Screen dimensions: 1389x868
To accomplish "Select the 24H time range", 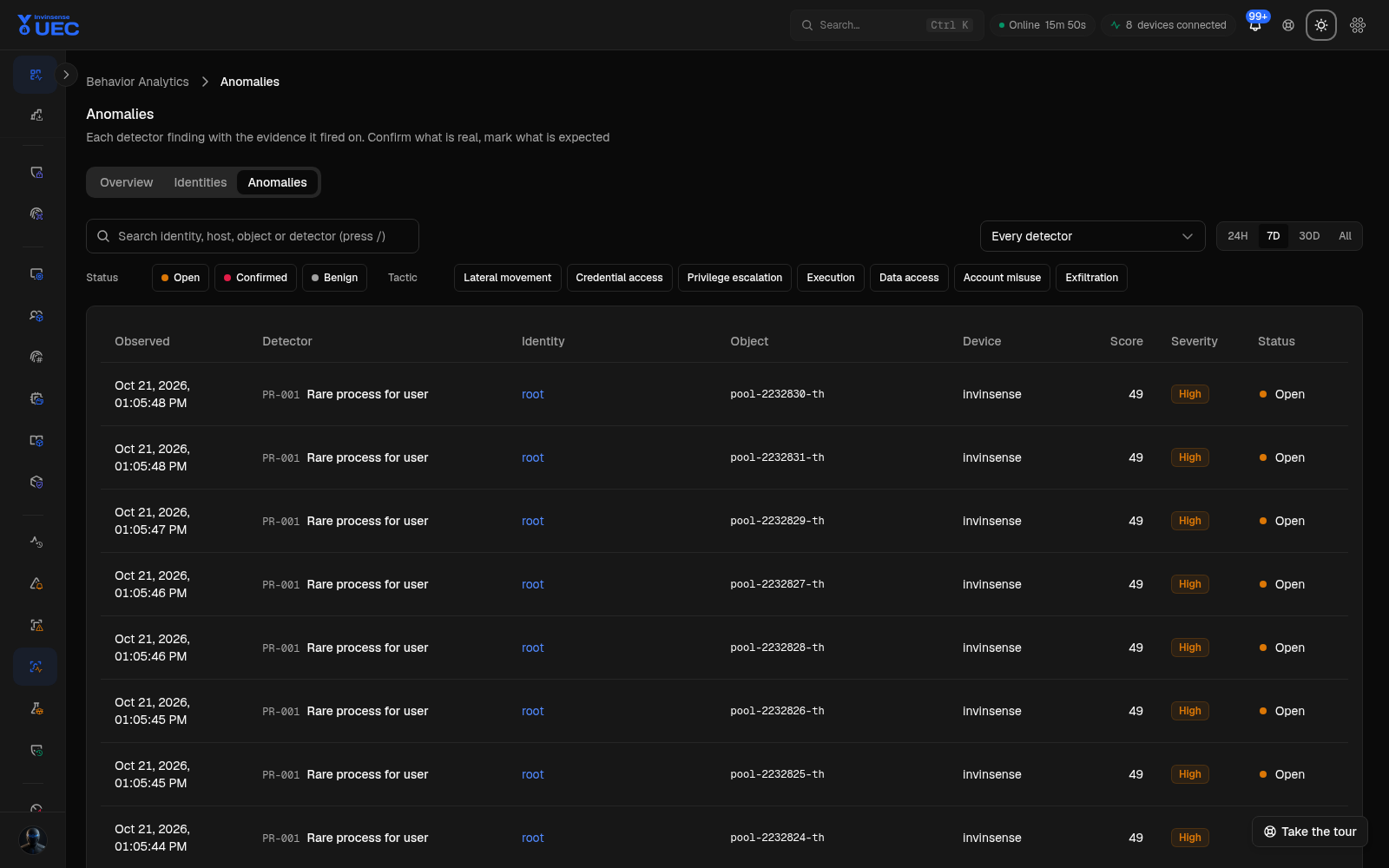I will coord(1238,236).
